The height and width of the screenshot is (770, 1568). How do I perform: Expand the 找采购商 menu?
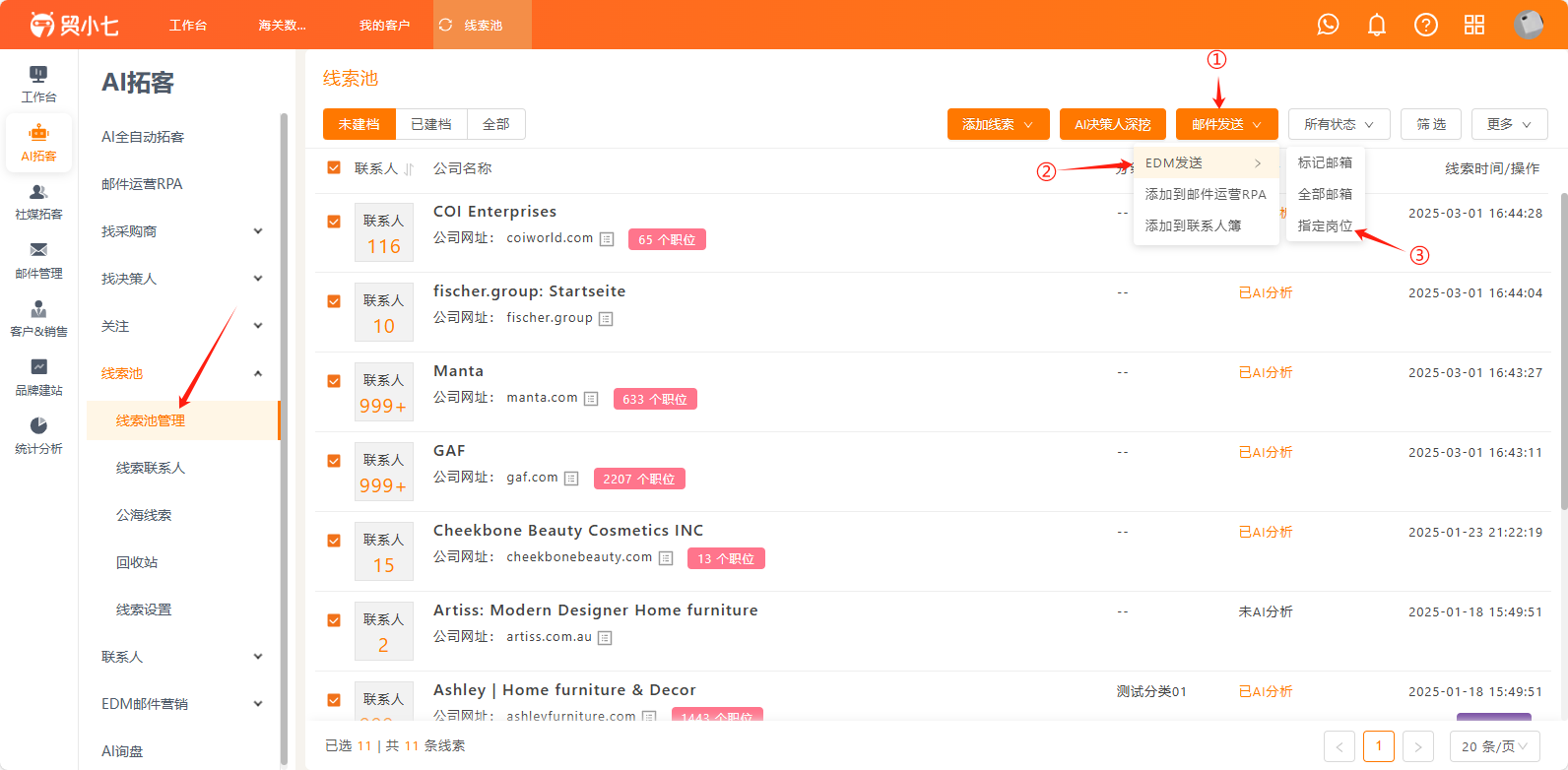pos(182,231)
